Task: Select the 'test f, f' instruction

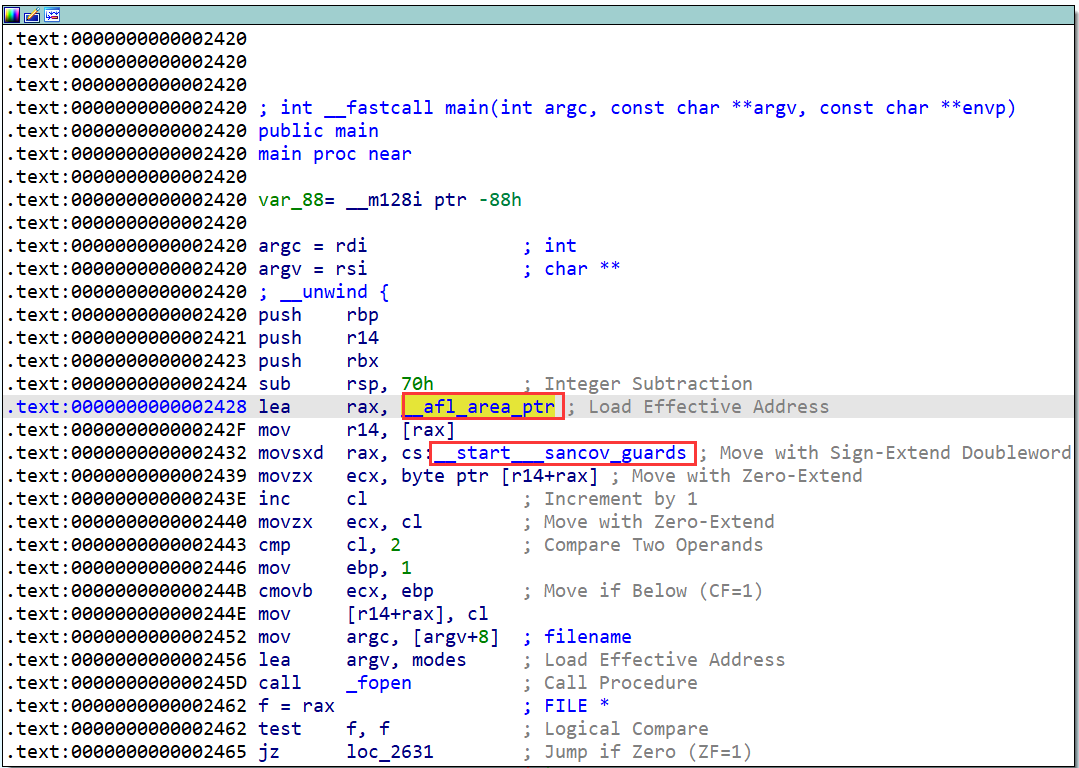Action: point(324,729)
